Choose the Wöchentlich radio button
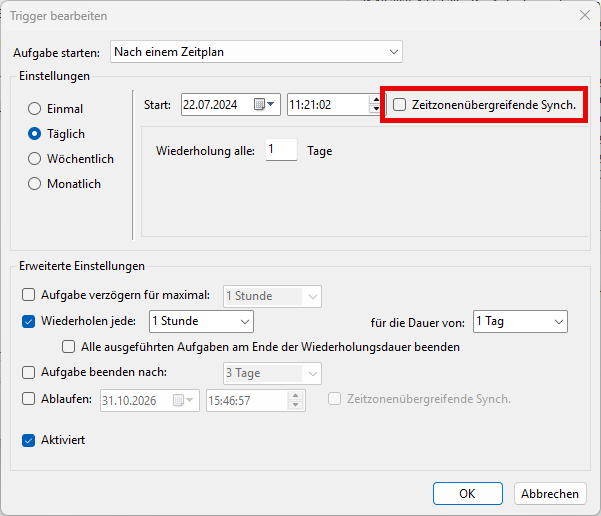Image resolution: width=601 pixels, height=516 pixels. 35,159
